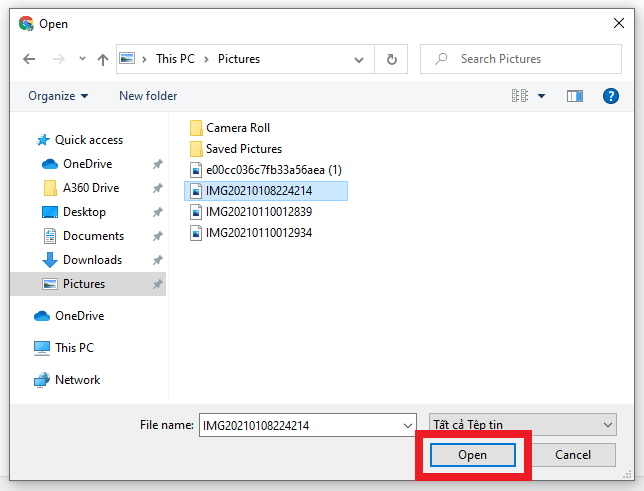Expand the address bar history dropdown
Image resolution: width=644 pixels, height=491 pixels.
coord(359,60)
